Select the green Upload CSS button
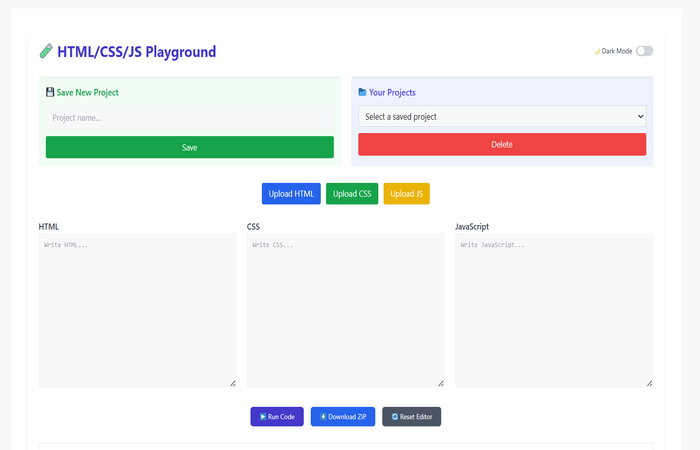The width and height of the screenshot is (700, 450). pyautogui.click(x=352, y=193)
